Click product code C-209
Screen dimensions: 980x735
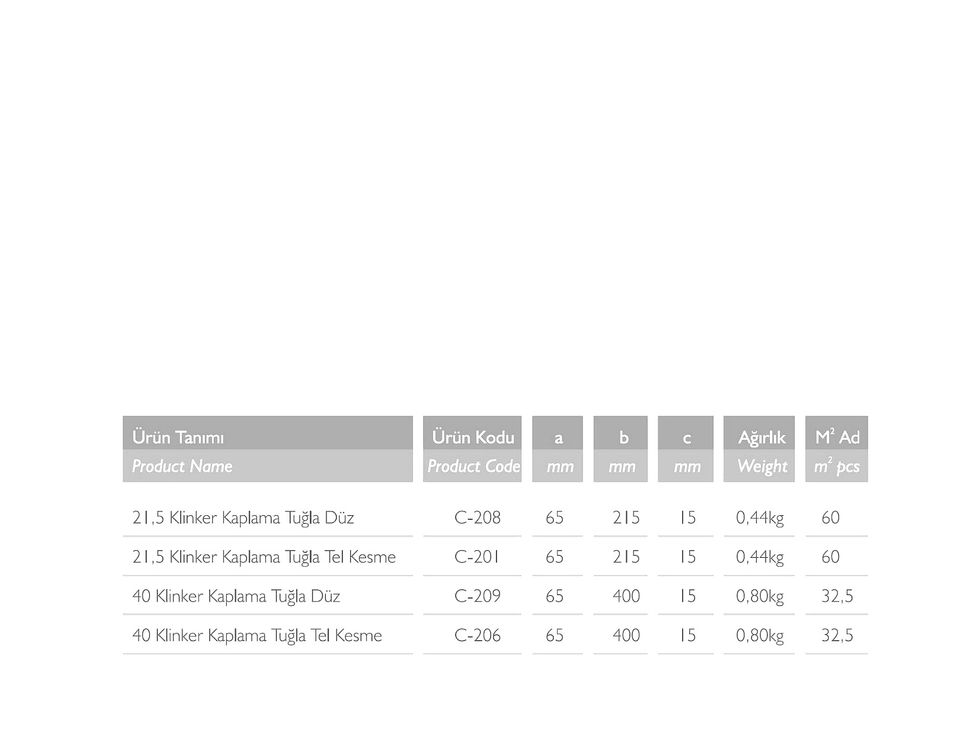[478, 596]
